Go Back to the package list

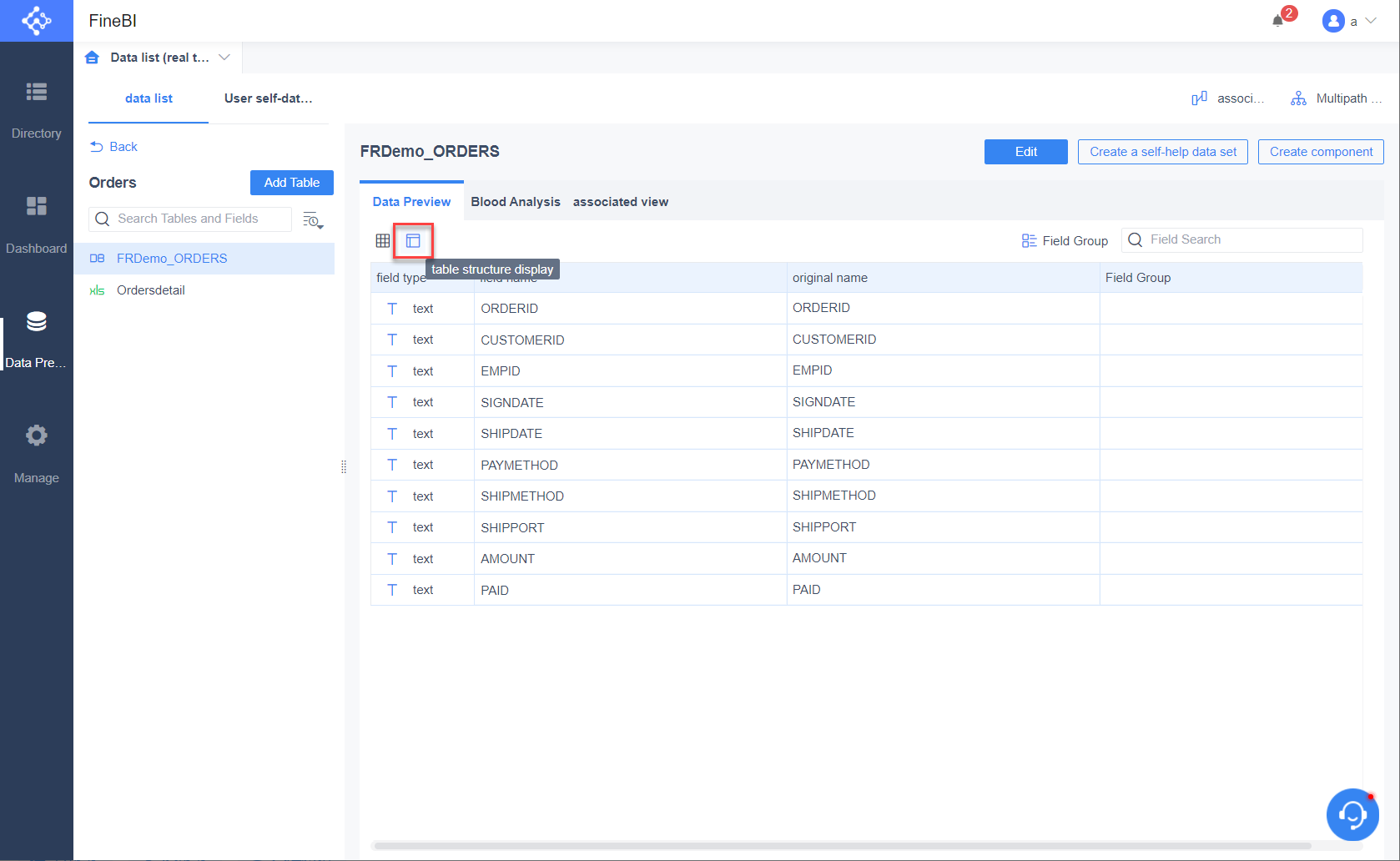click(x=113, y=147)
